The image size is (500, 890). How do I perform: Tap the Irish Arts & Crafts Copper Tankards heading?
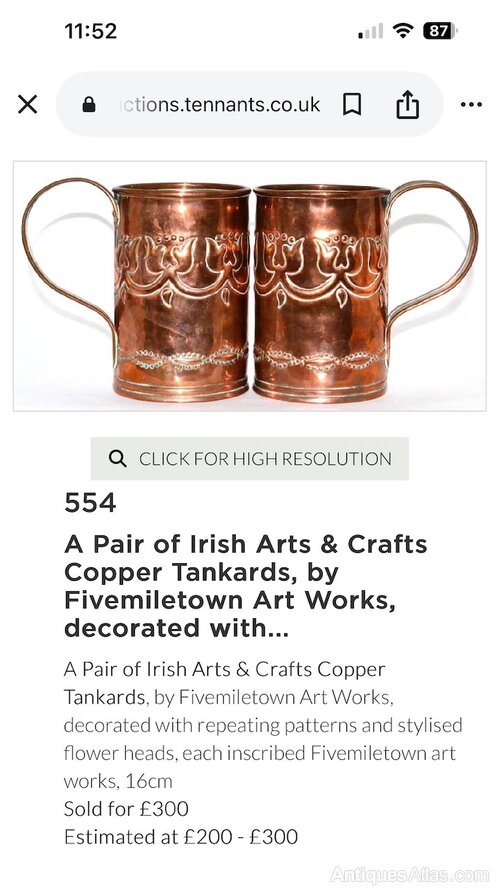[246, 586]
